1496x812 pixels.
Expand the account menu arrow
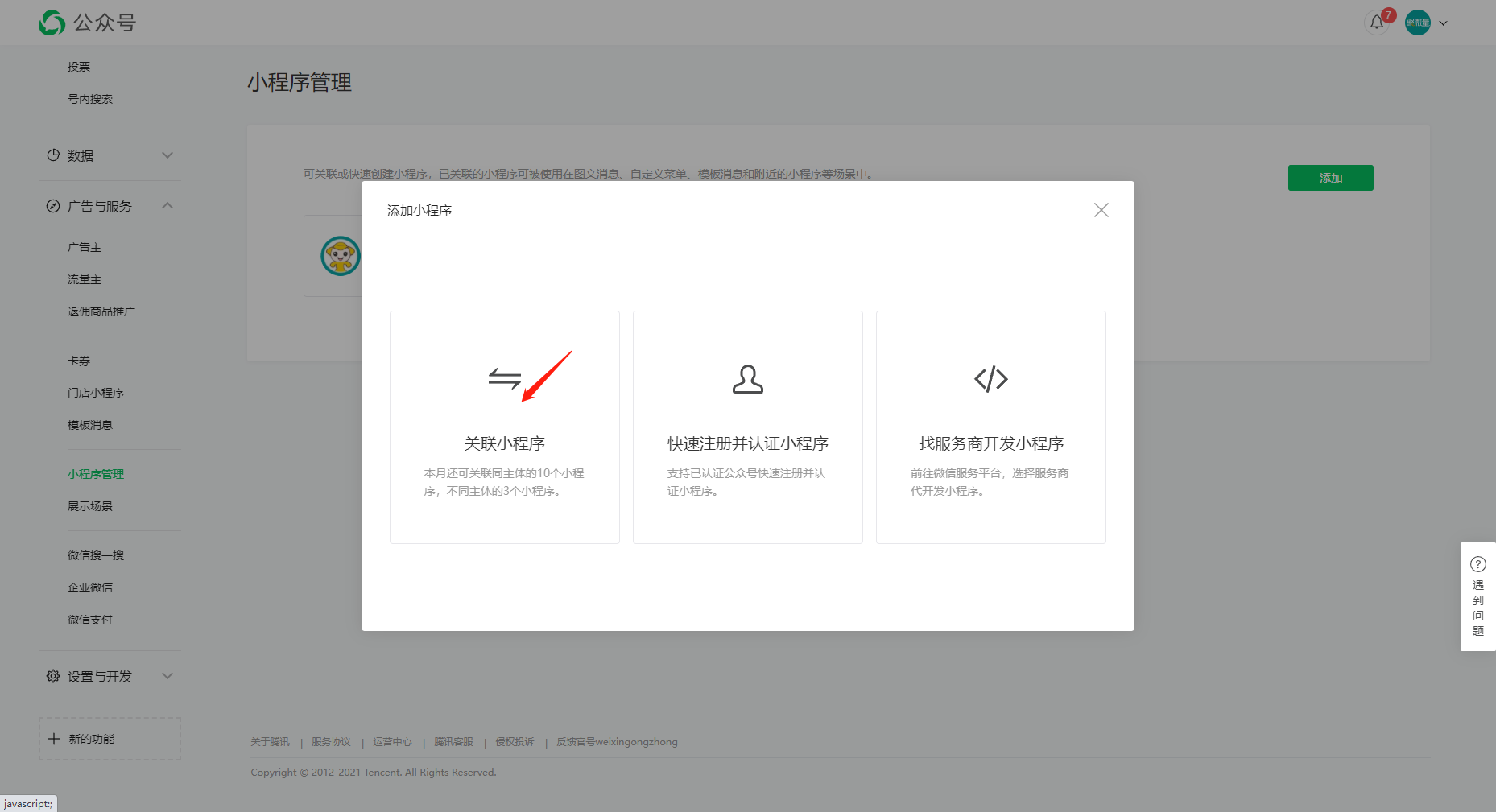point(1443,23)
